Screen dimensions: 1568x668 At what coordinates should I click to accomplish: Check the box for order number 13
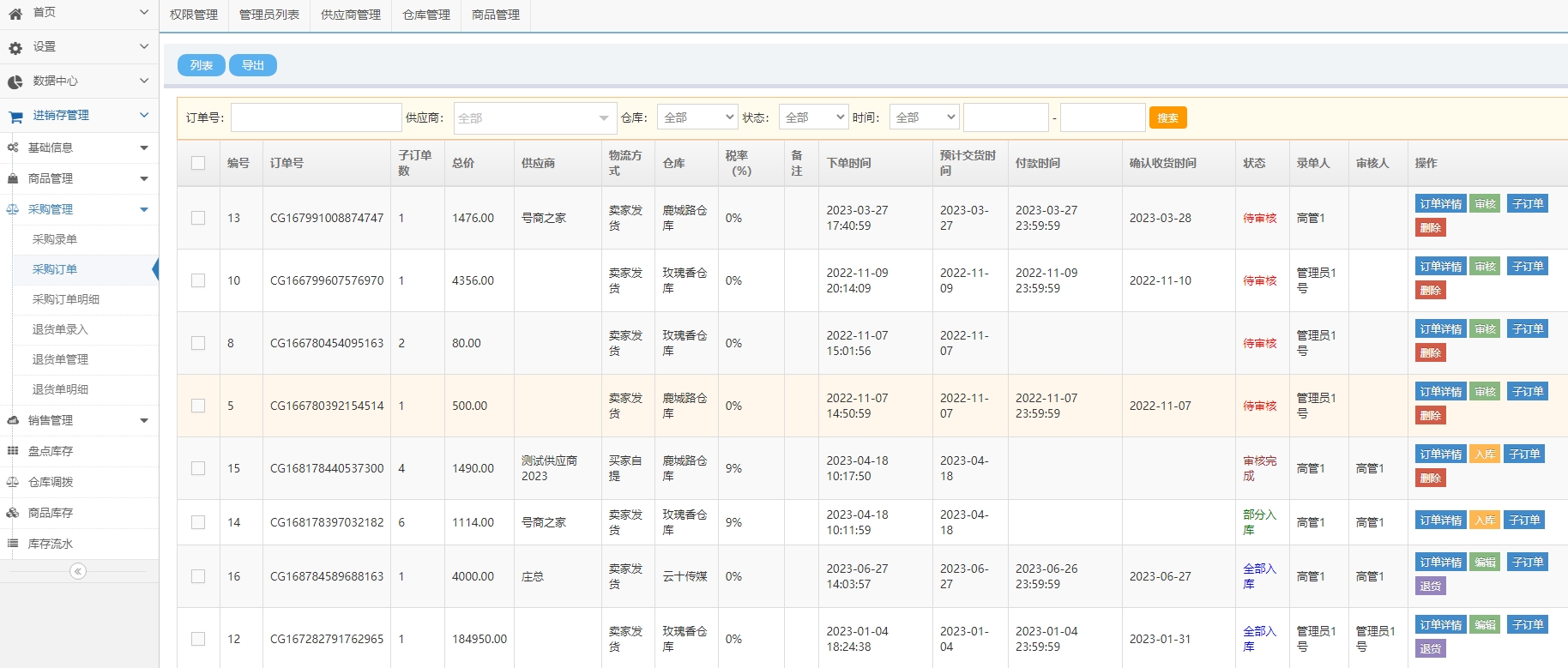(198, 218)
